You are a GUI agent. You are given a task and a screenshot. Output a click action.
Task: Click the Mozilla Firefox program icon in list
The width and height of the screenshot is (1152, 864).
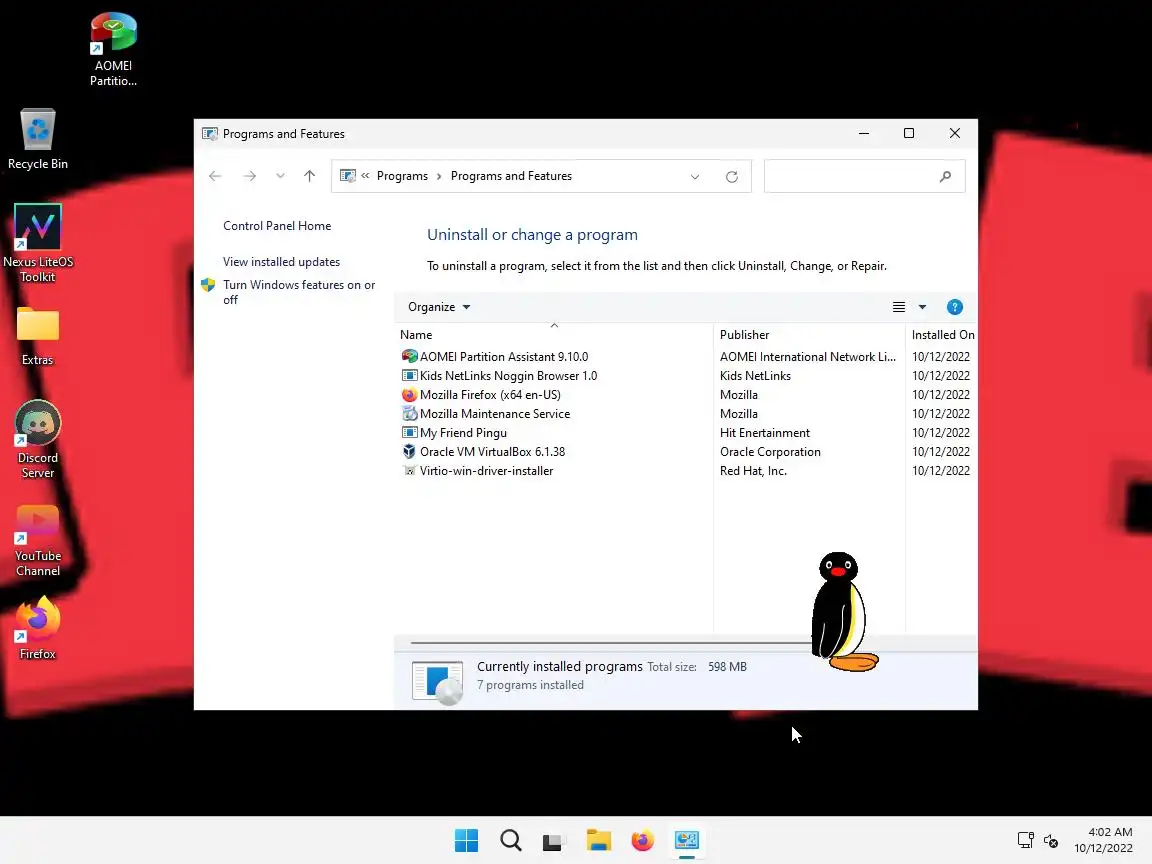(x=409, y=395)
